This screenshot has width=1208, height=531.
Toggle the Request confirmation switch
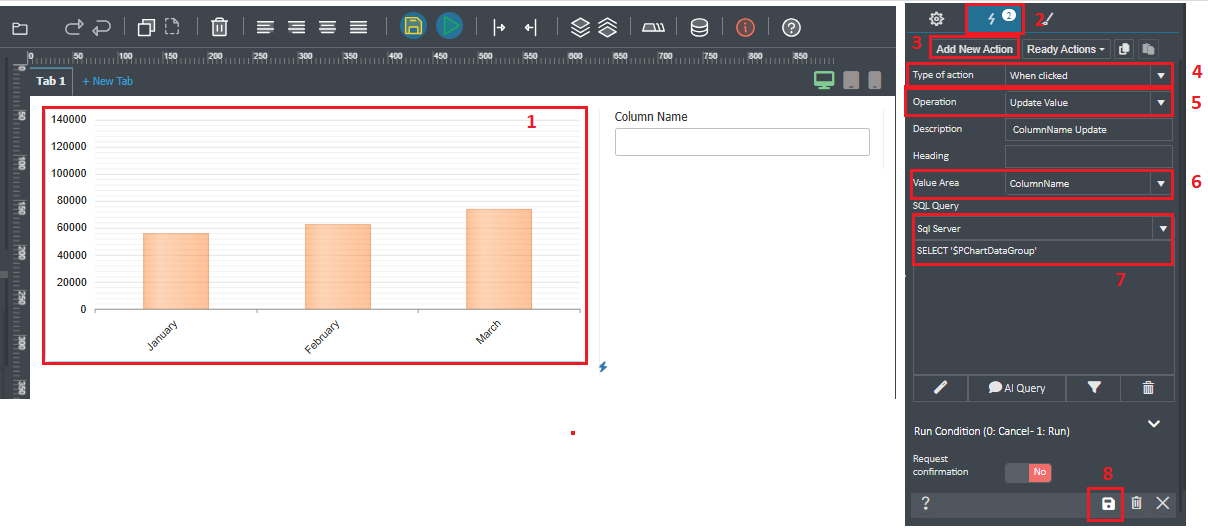1028,472
